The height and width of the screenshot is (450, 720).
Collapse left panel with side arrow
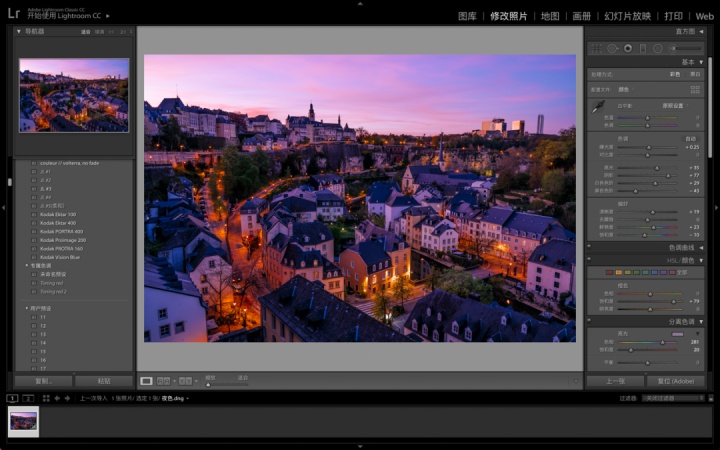pyautogui.click(x=3, y=208)
